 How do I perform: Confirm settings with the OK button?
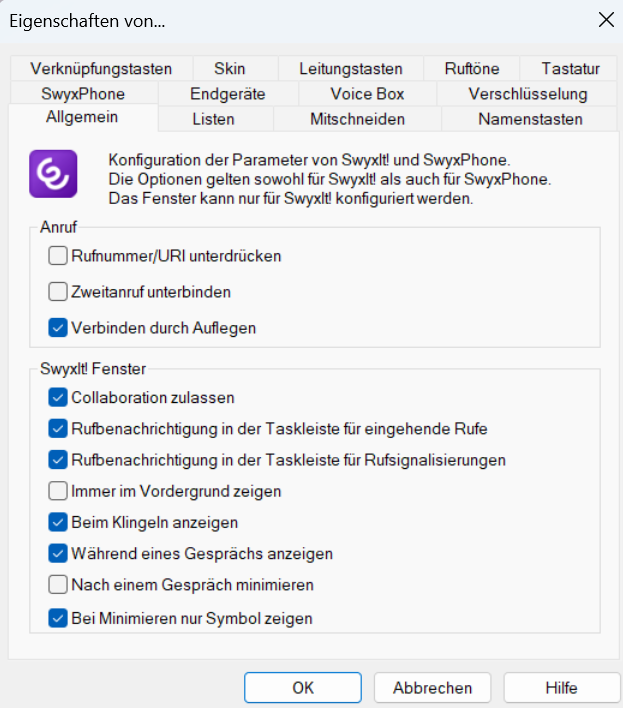tap(303, 688)
